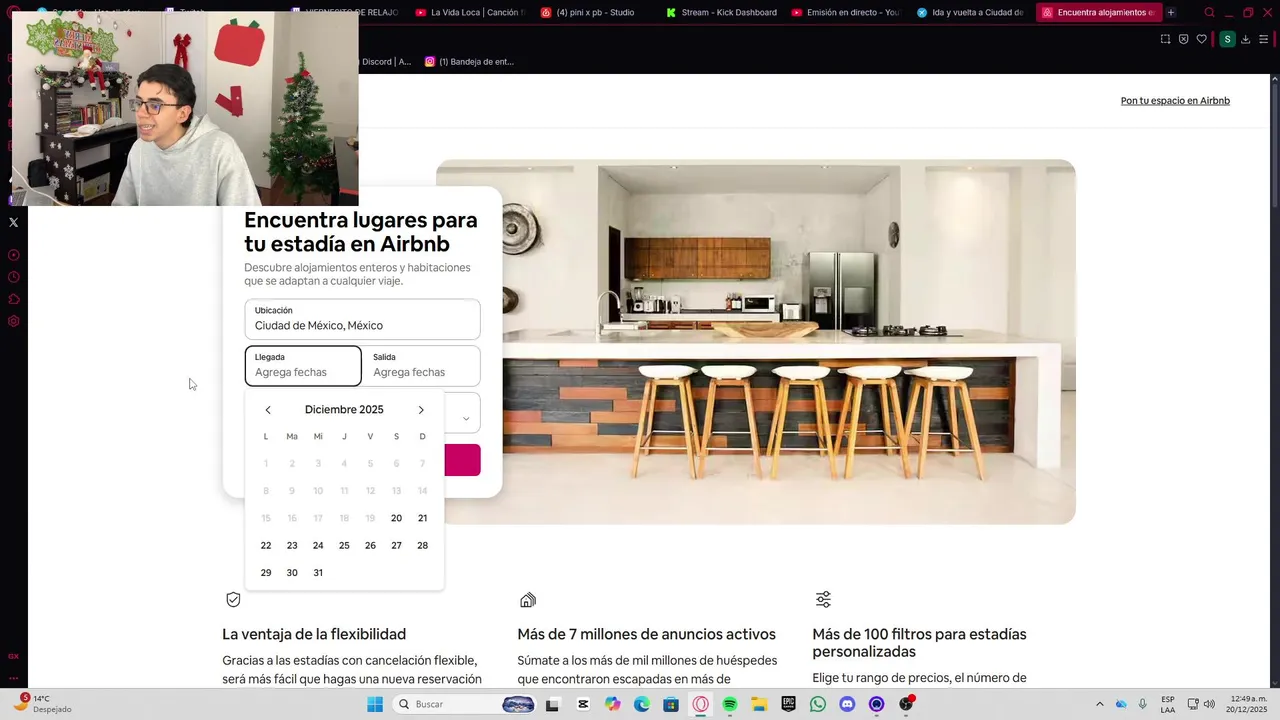
Task: Open the green S profile icon
Action: pos(1227,39)
